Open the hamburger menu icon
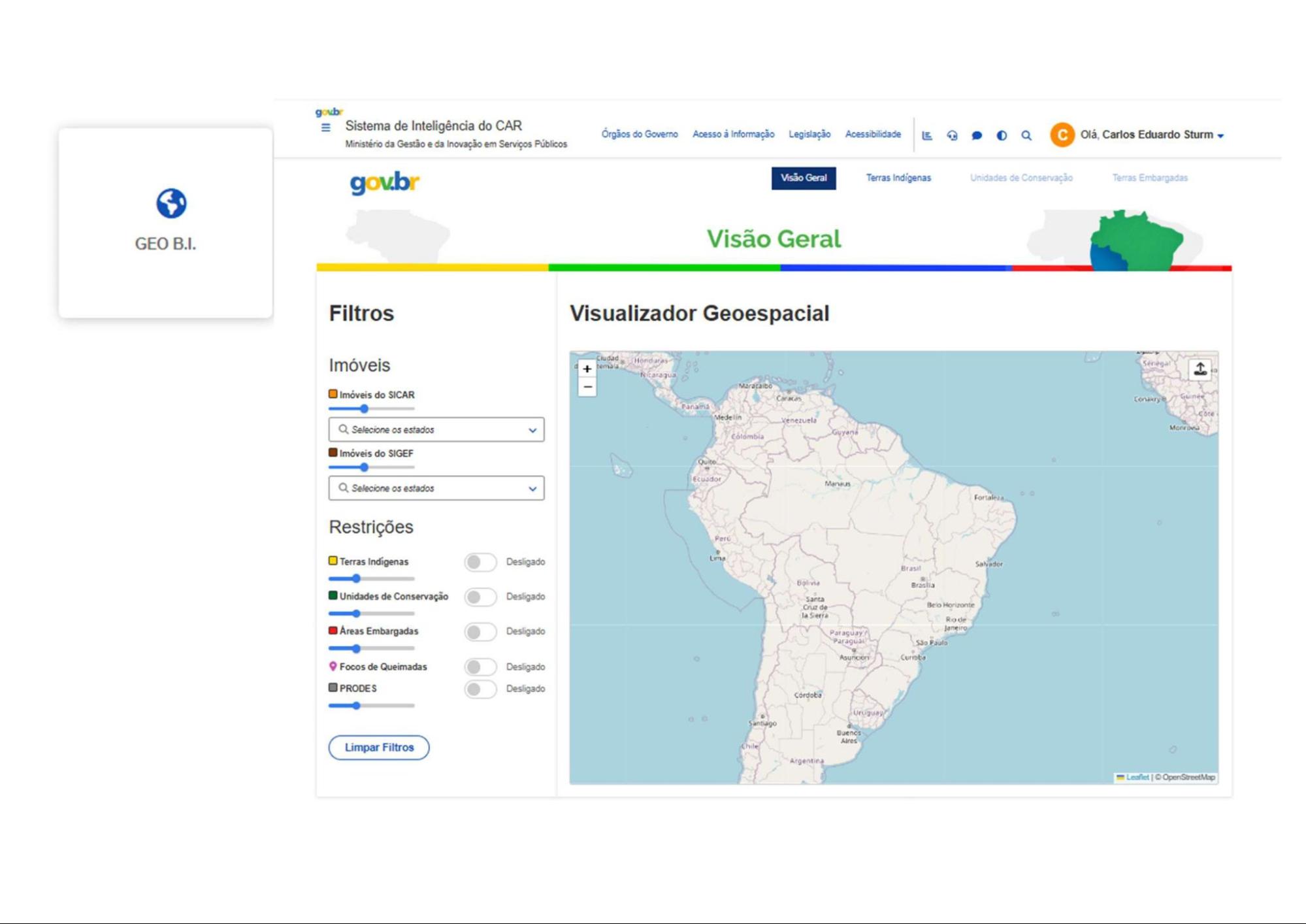 tap(325, 127)
